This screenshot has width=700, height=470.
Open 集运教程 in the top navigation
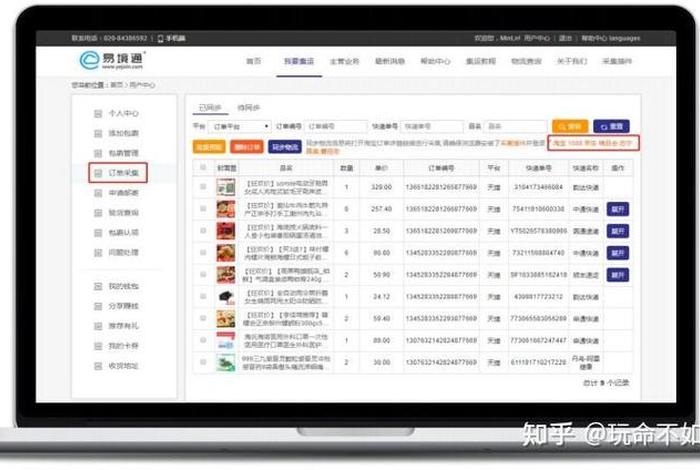point(481,61)
